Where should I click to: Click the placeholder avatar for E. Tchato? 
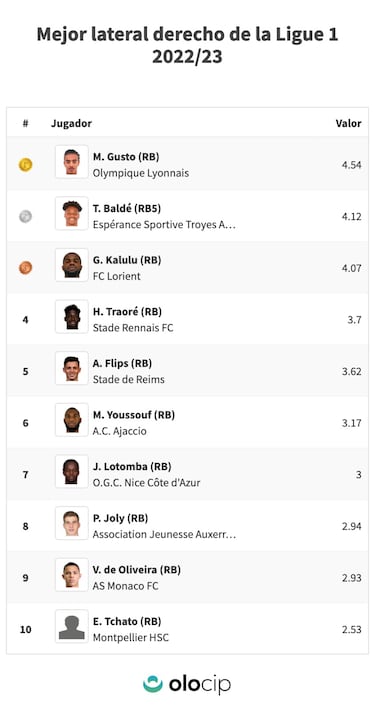click(72, 626)
